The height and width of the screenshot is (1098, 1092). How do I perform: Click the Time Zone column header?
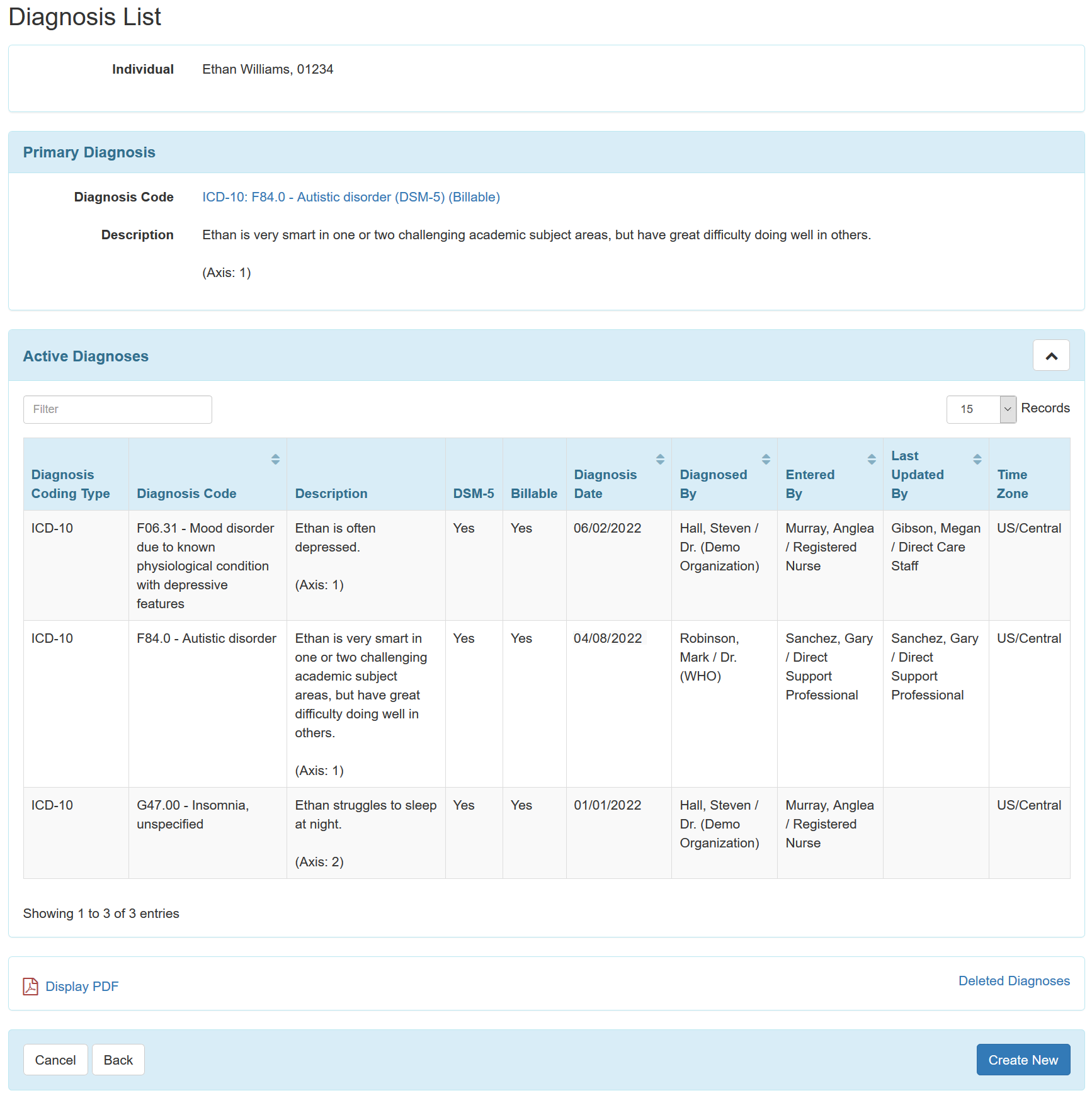coord(1011,484)
